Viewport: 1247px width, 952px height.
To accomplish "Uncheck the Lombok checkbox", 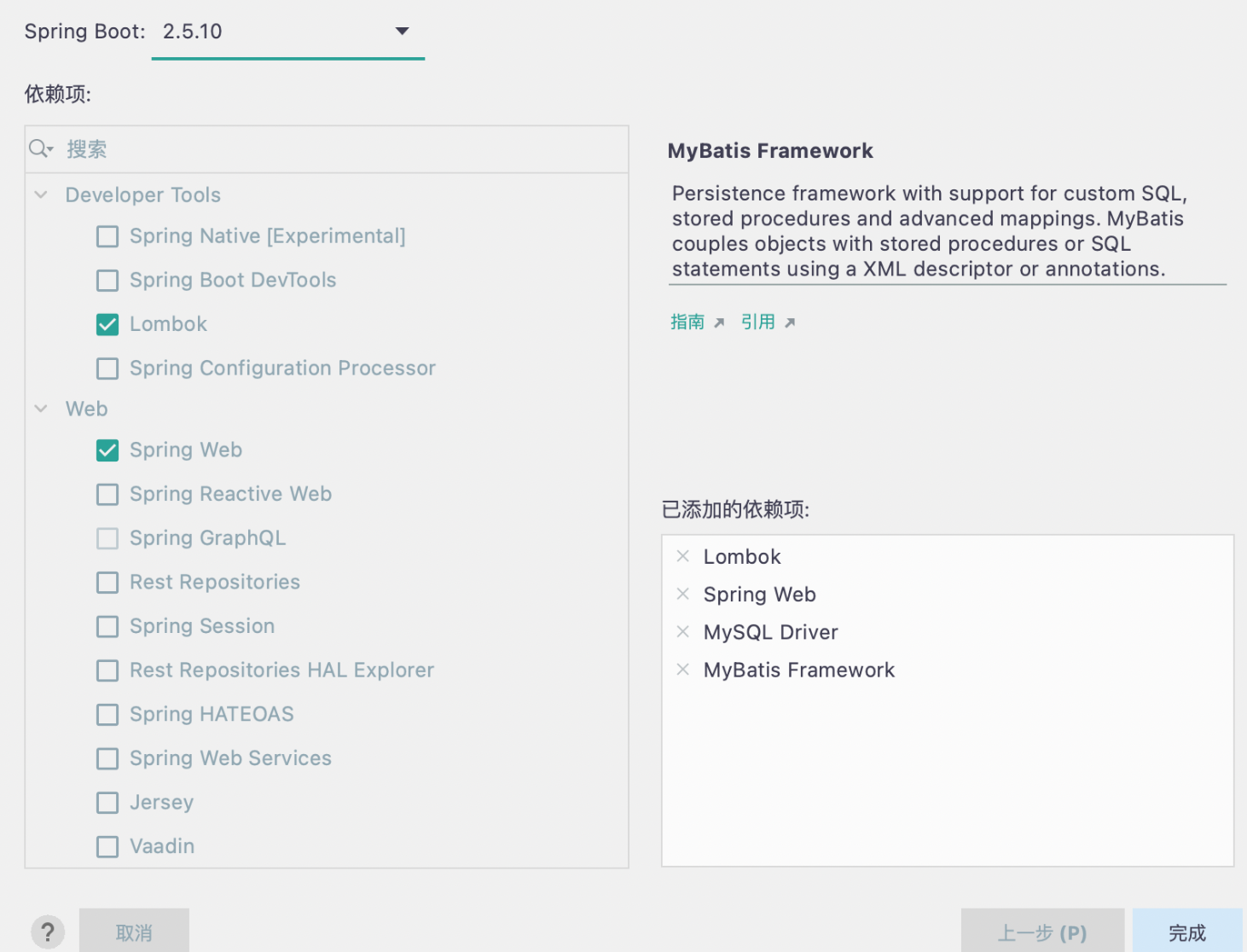I will tap(107, 324).
